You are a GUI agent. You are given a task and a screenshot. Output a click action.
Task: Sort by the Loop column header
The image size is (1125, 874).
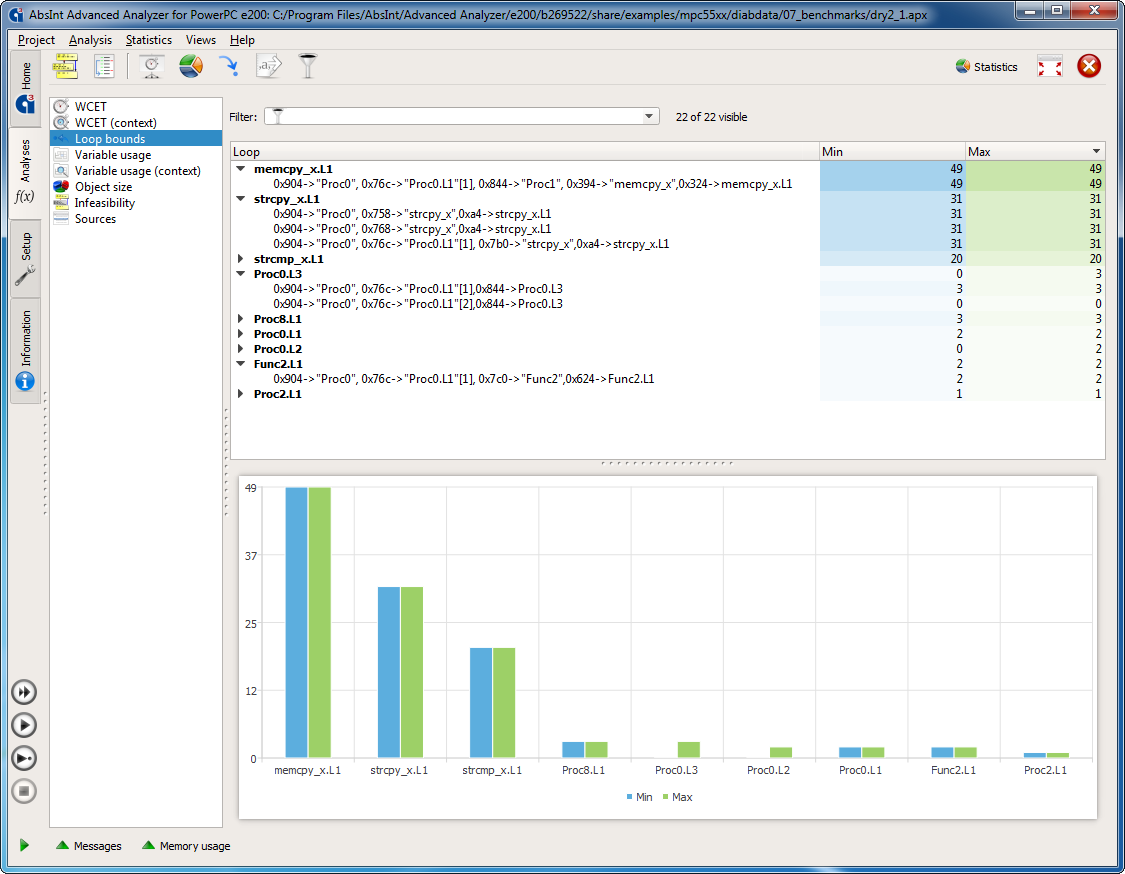[524, 151]
